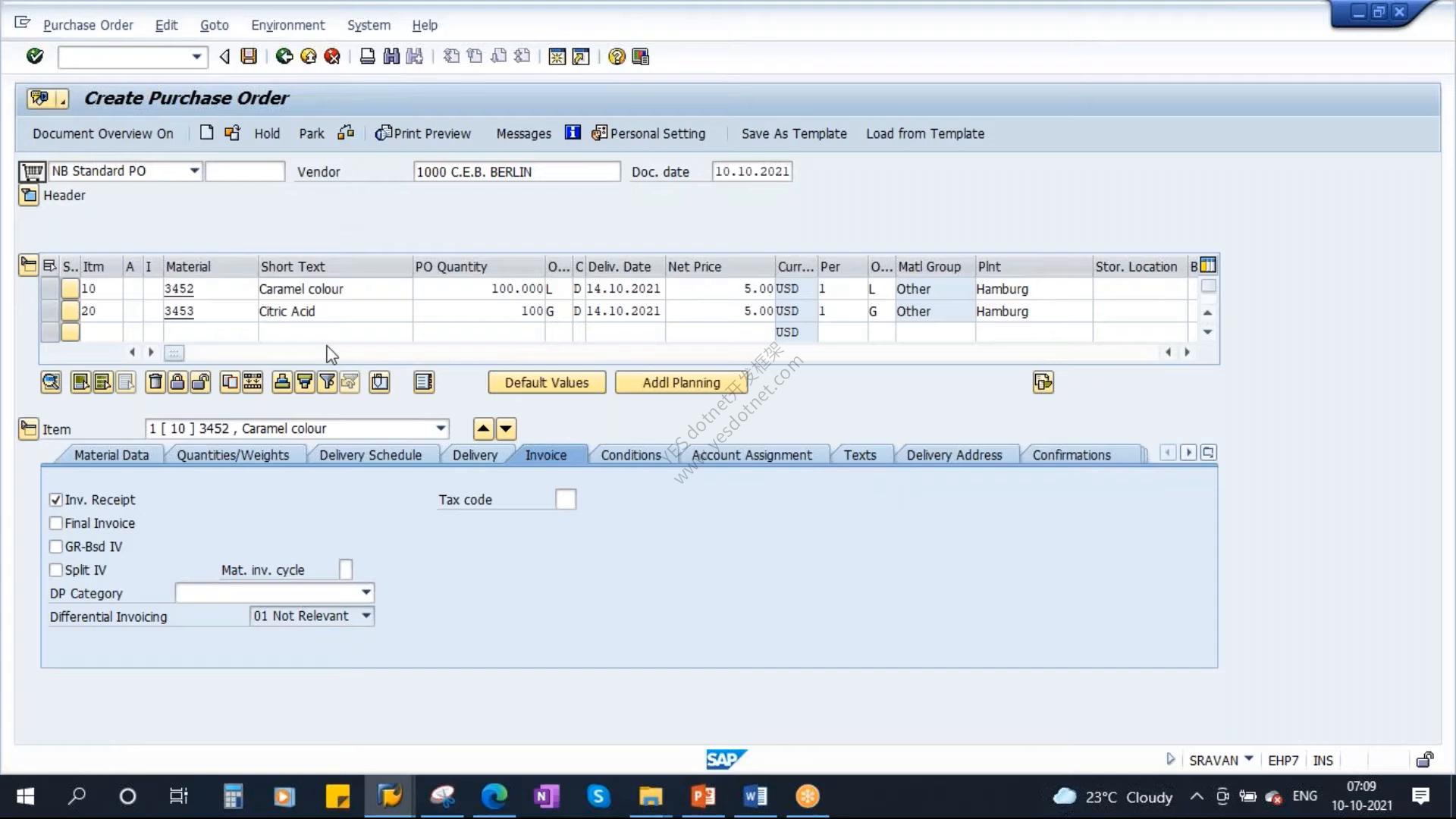The image size is (1456, 819).
Task: Click Document Overview On
Action: (103, 133)
